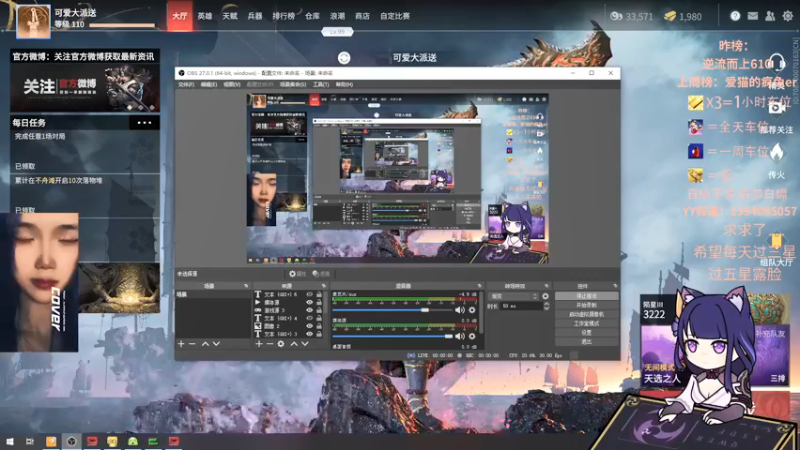
Task: Switch to the 英雄 game tab
Action: click(x=205, y=16)
